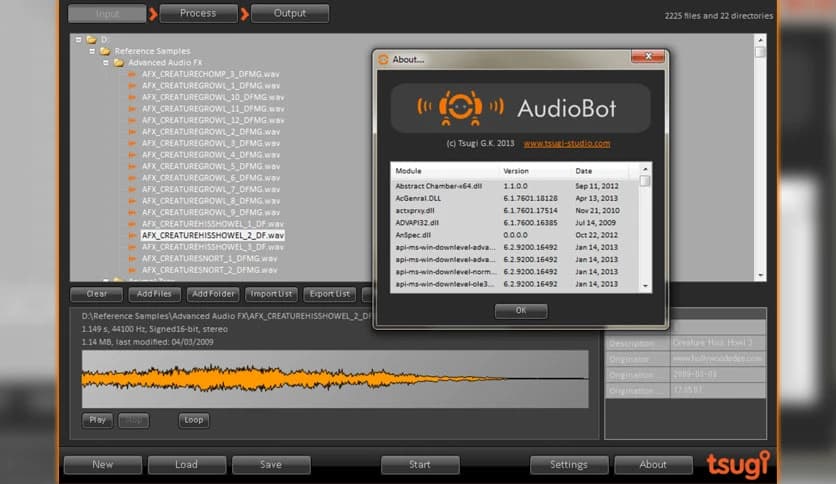The width and height of the screenshot is (836, 484).
Task: Toggle the Loop playback button
Action: pyautogui.click(x=194, y=421)
